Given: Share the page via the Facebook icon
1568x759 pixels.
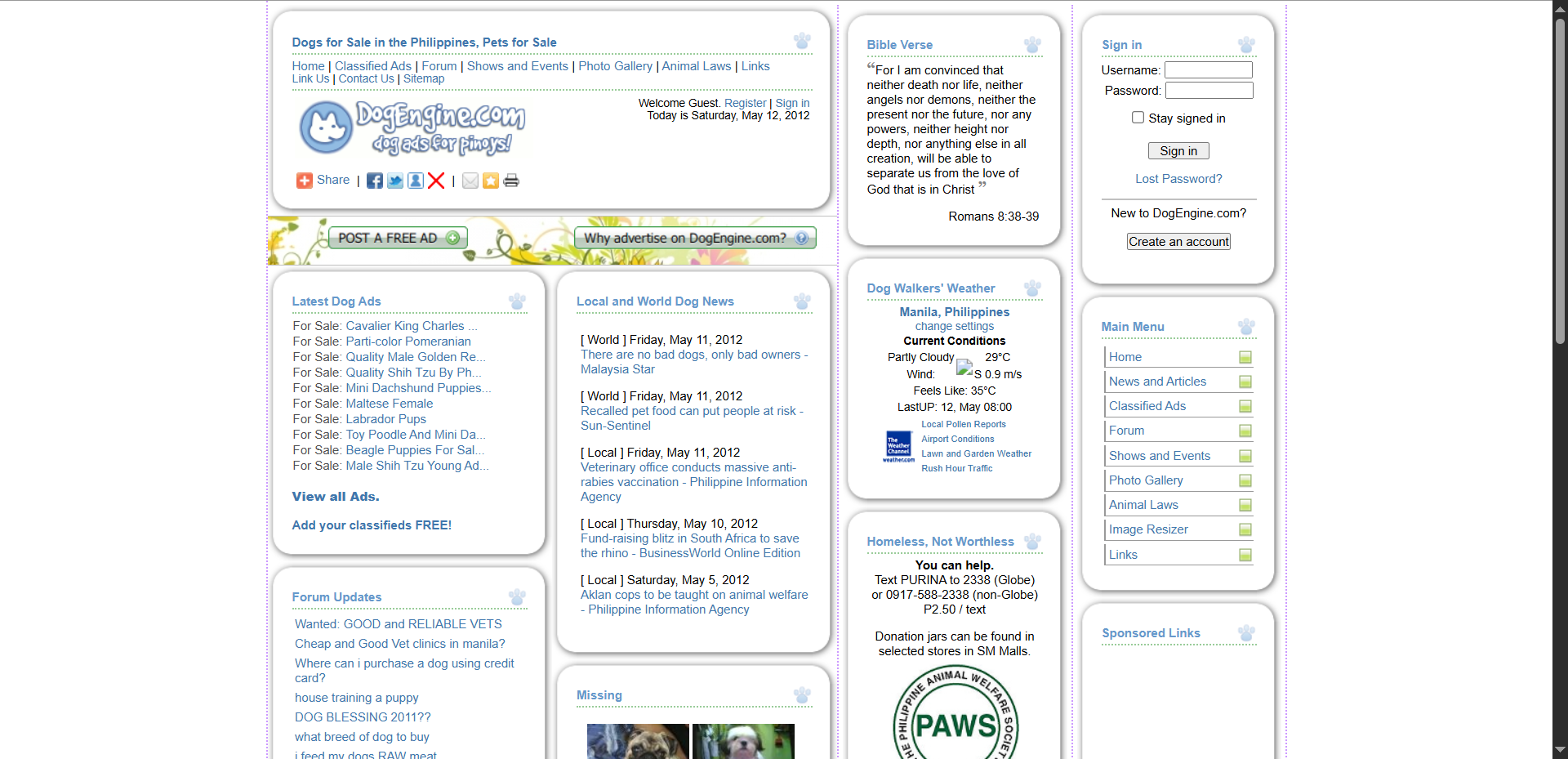Looking at the screenshot, I should click(375, 181).
